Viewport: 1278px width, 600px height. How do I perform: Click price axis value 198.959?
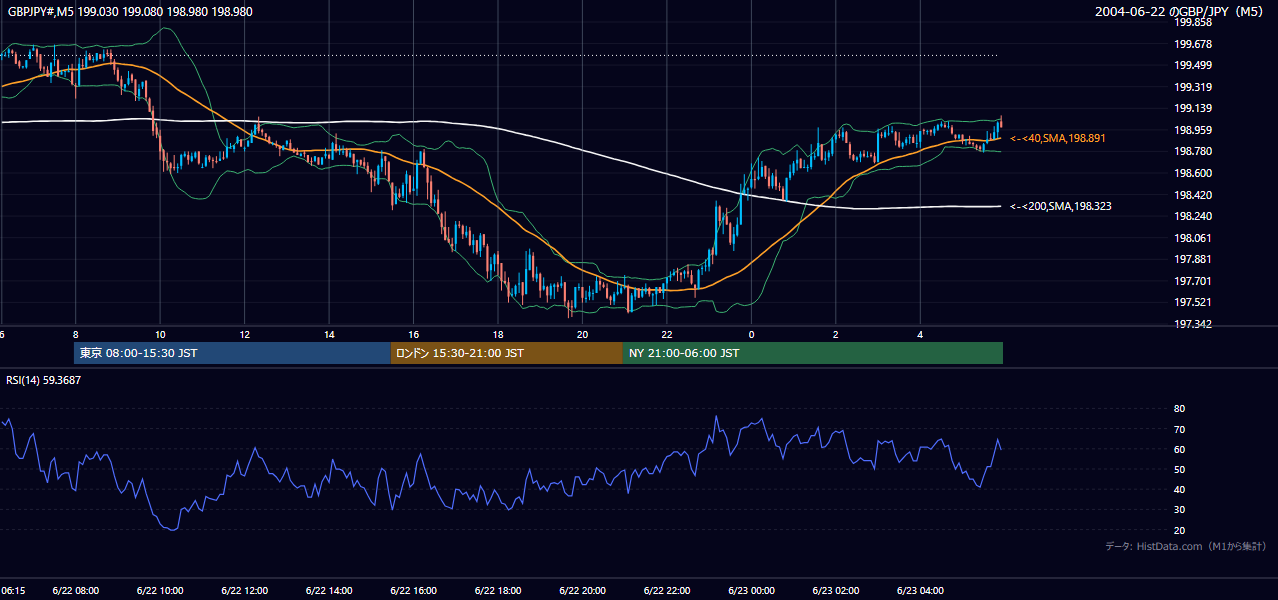pyautogui.click(x=1192, y=130)
